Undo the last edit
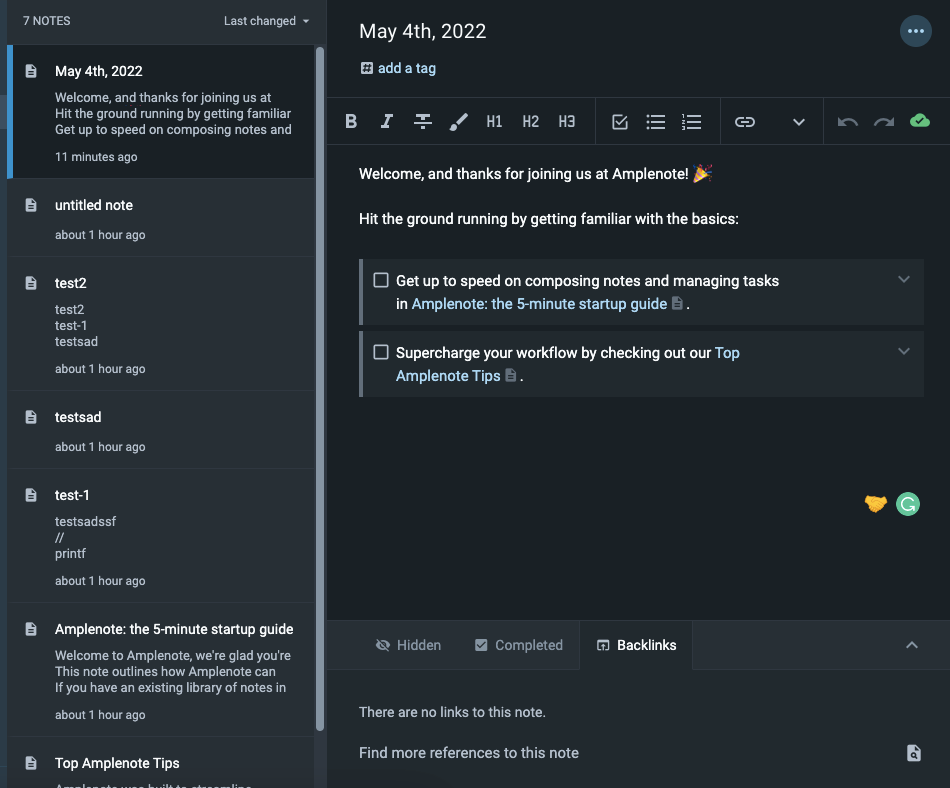 pyautogui.click(x=848, y=122)
